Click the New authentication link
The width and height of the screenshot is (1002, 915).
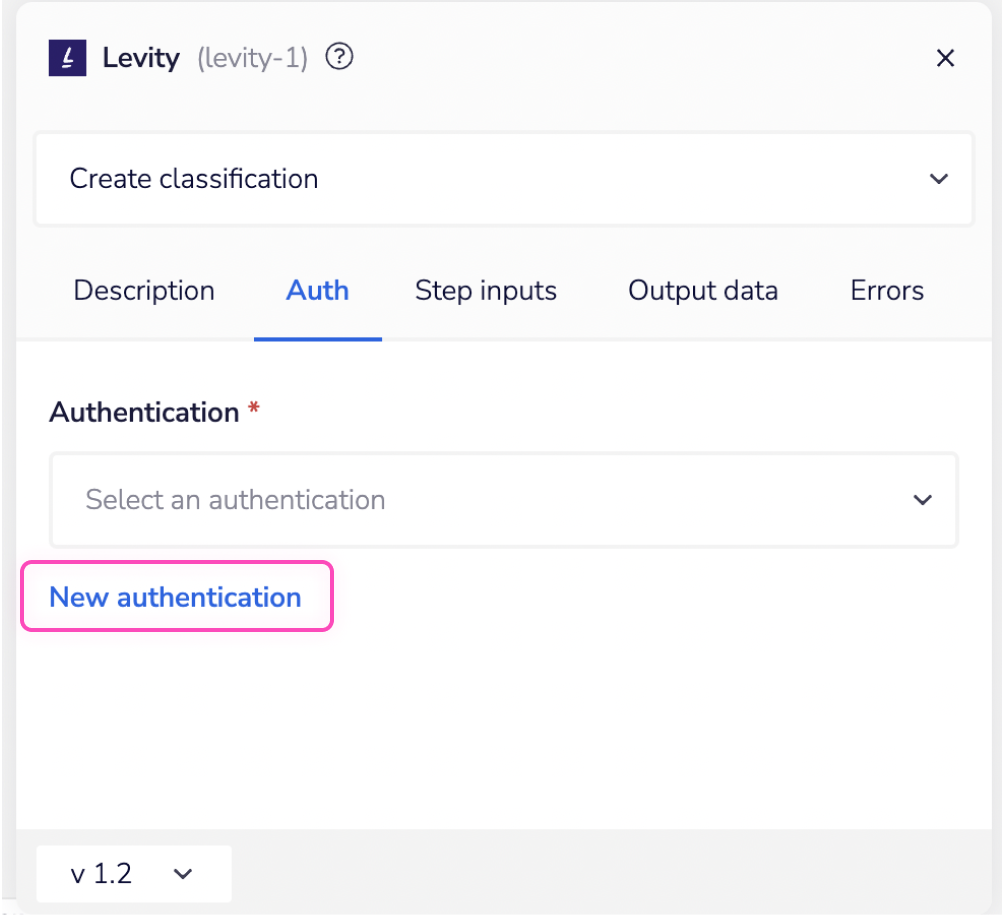coord(176,596)
